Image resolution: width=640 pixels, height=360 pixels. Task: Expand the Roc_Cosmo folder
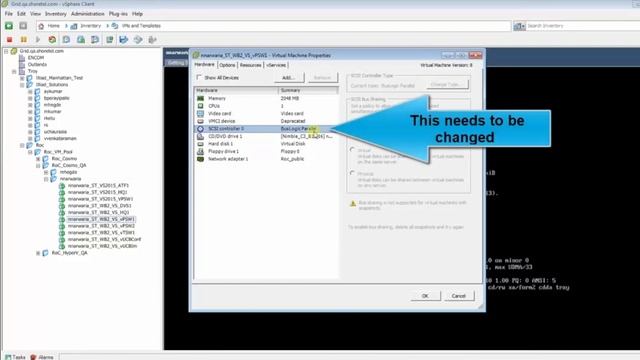coord(38,158)
